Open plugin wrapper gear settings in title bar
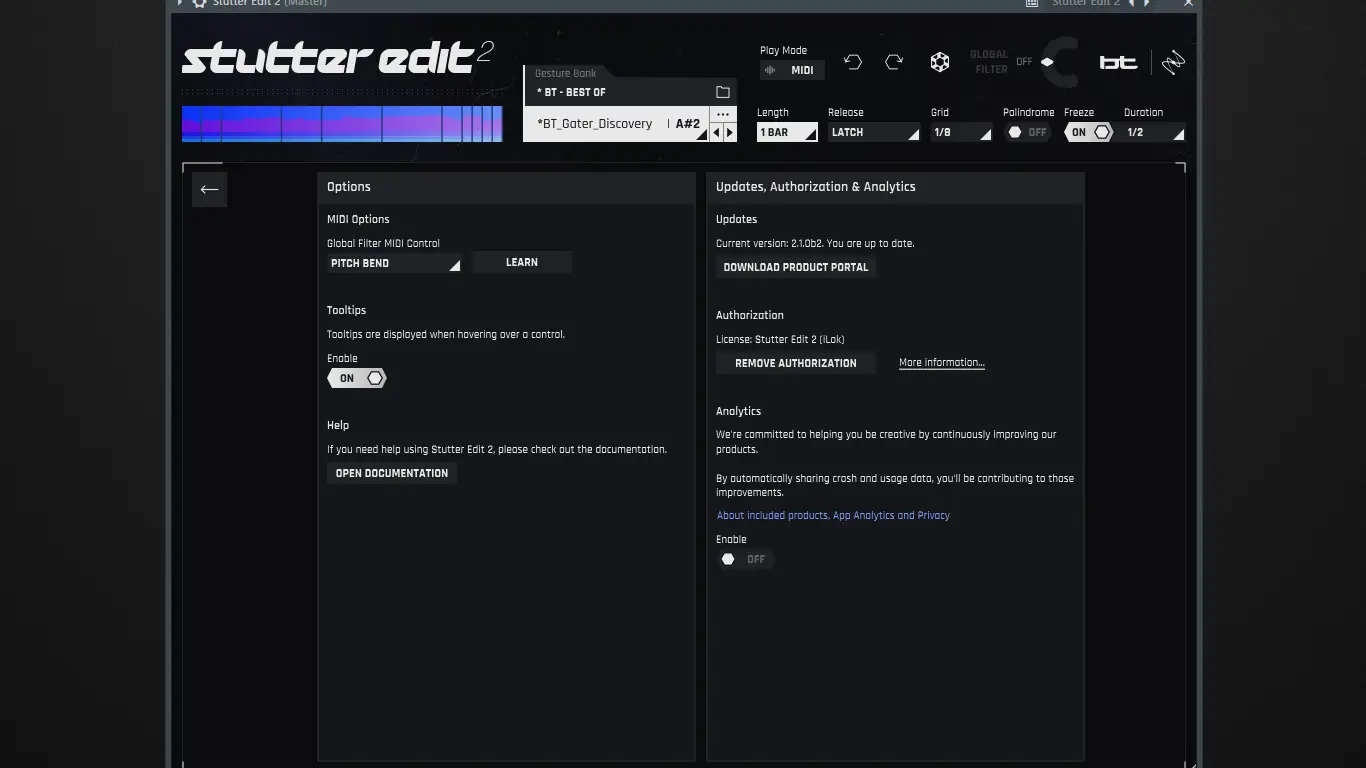The image size is (1366, 768). tap(199, 3)
